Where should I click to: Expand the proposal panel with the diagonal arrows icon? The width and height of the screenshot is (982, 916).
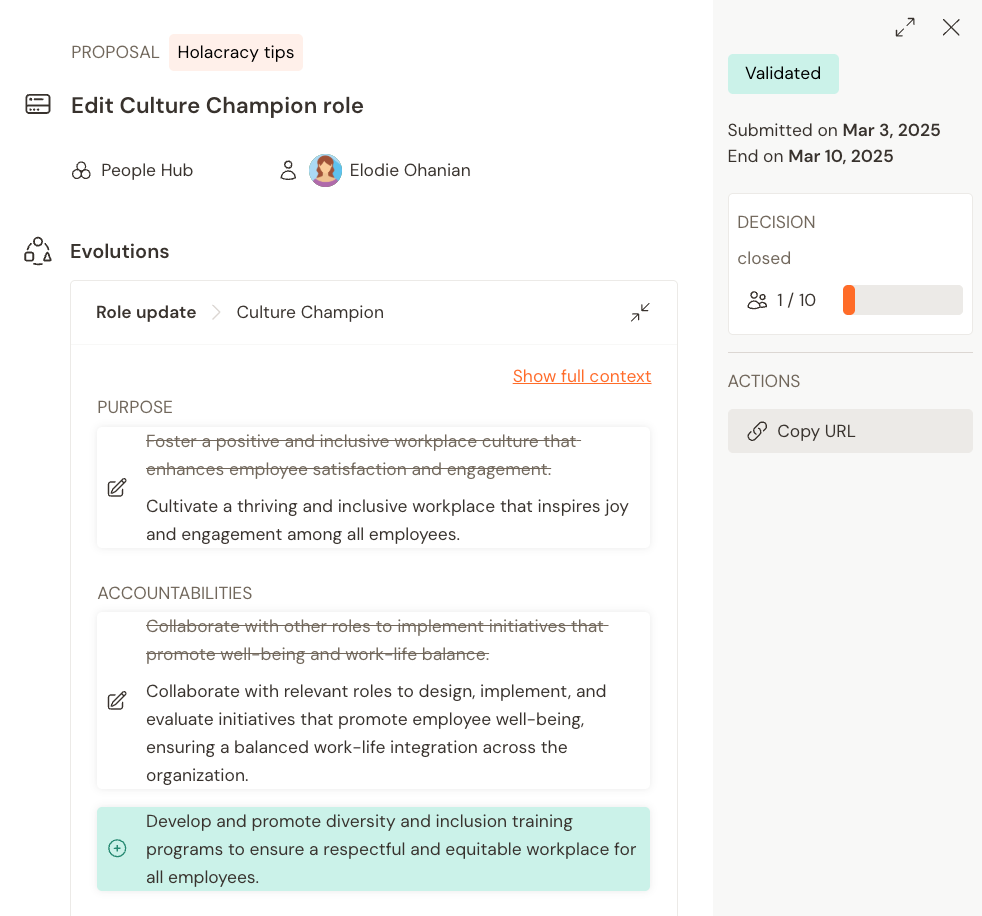[x=904, y=27]
